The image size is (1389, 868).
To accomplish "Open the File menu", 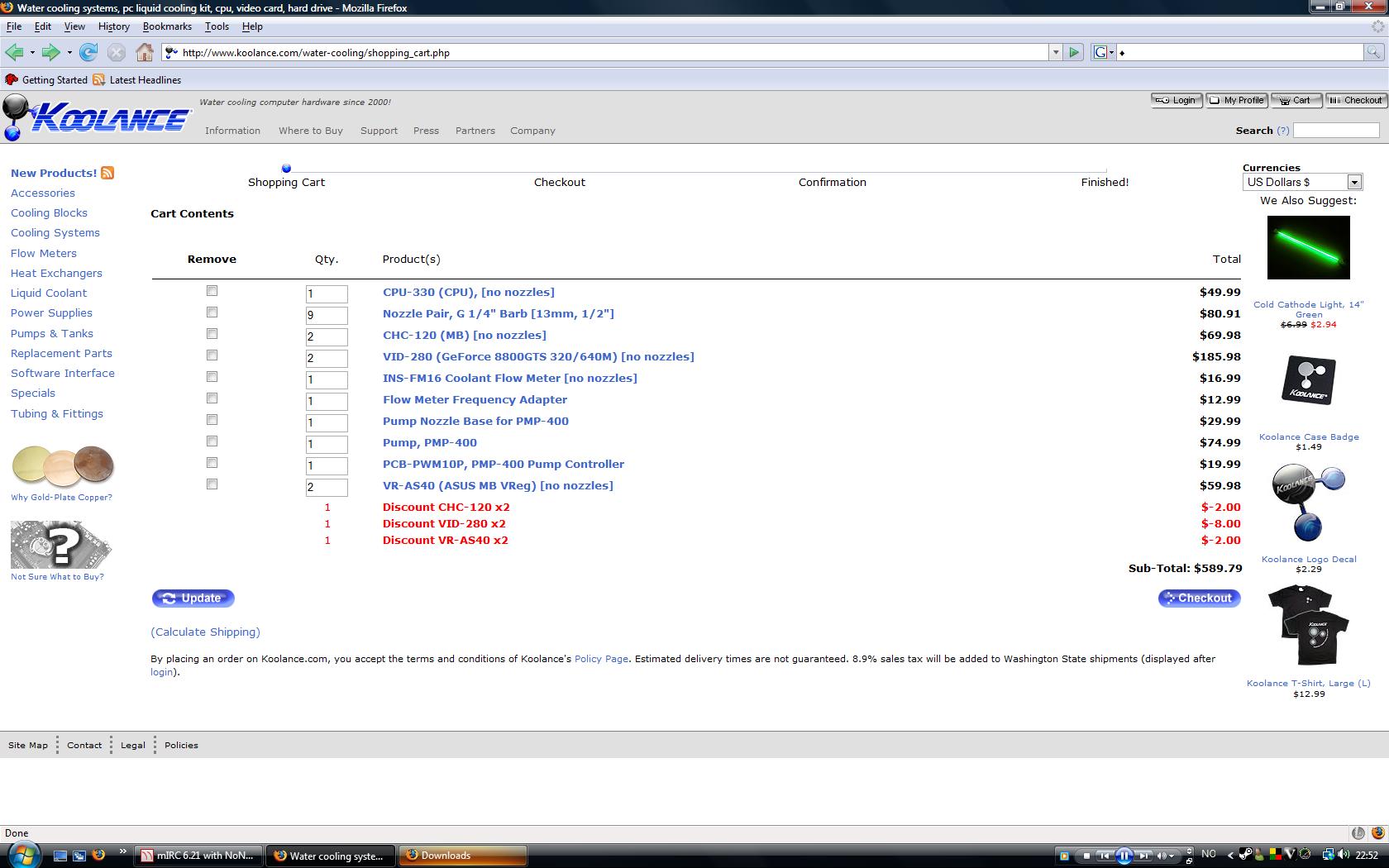I will pos(14,26).
